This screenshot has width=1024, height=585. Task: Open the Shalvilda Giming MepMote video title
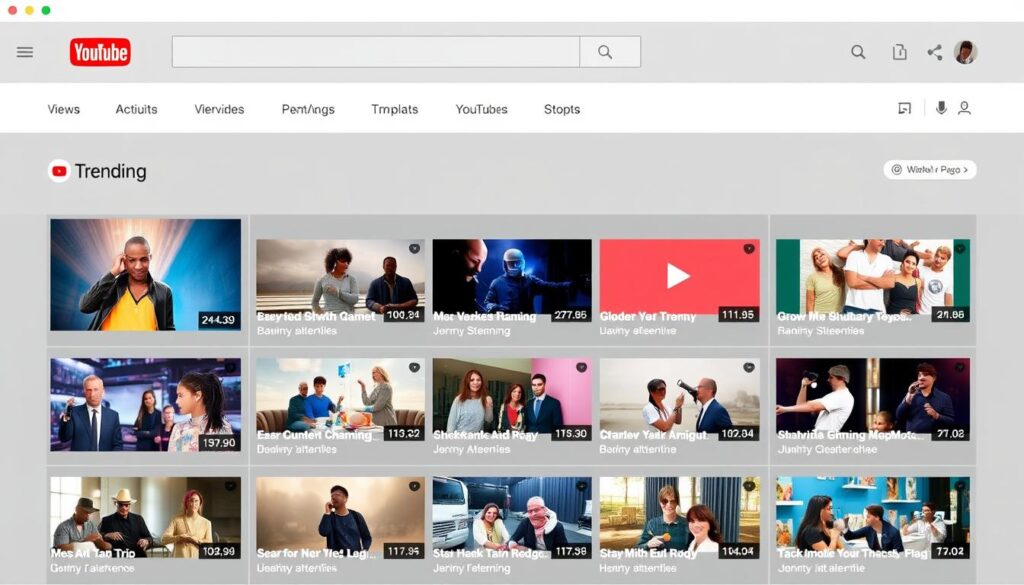[x=850, y=435]
